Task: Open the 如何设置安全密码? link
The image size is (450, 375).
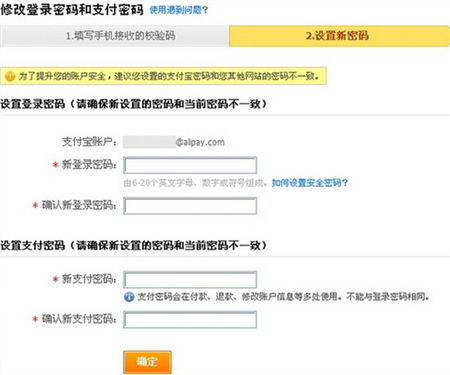Action: point(310,183)
